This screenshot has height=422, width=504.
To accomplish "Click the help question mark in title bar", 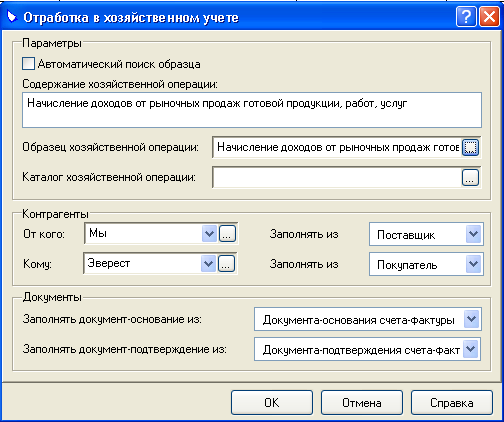I will (x=466, y=16).
